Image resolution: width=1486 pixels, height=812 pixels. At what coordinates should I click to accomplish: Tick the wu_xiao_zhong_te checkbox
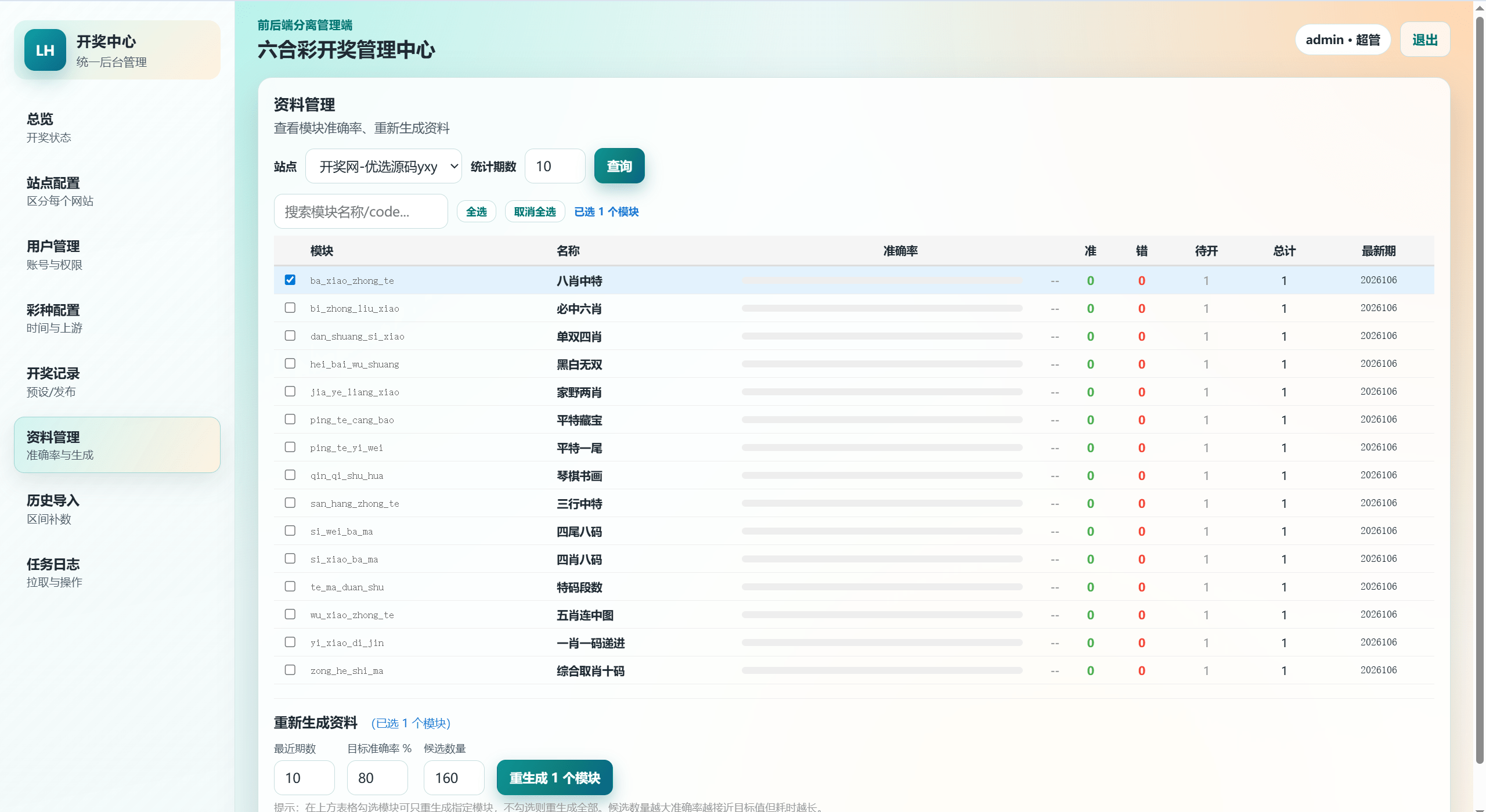290,614
